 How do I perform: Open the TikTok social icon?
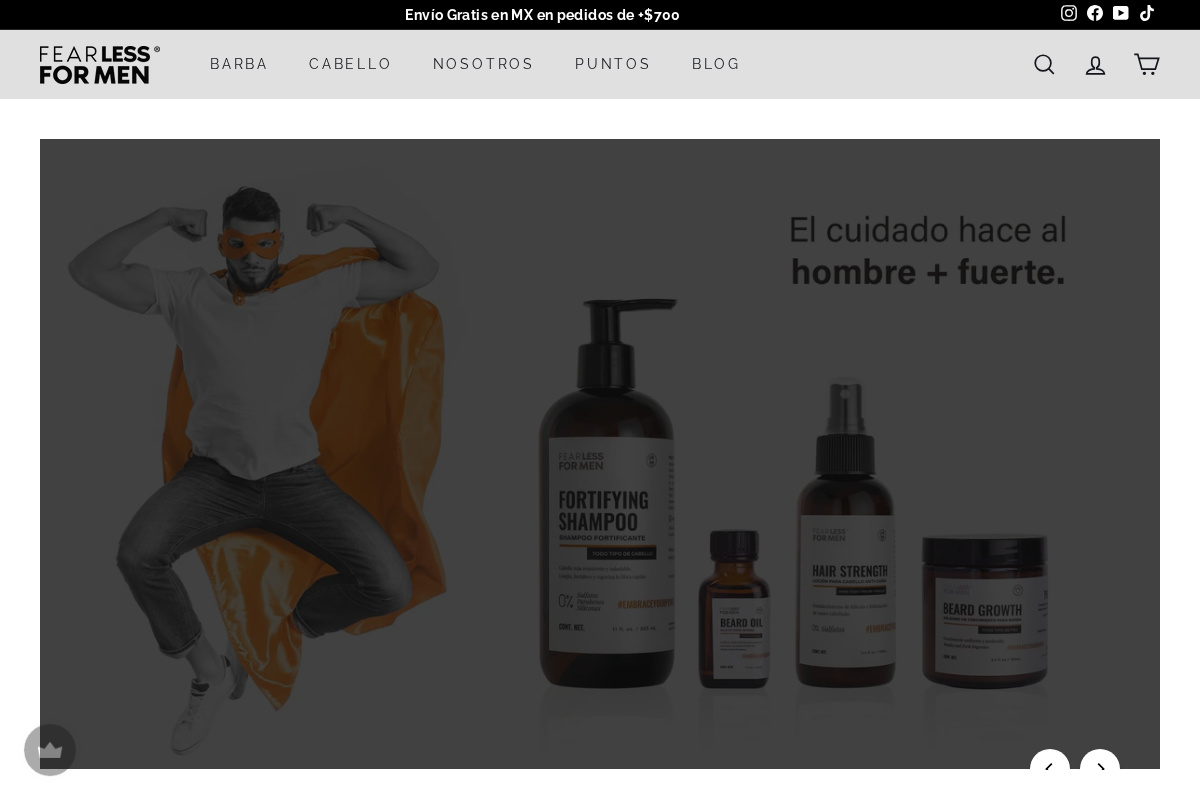(1147, 13)
